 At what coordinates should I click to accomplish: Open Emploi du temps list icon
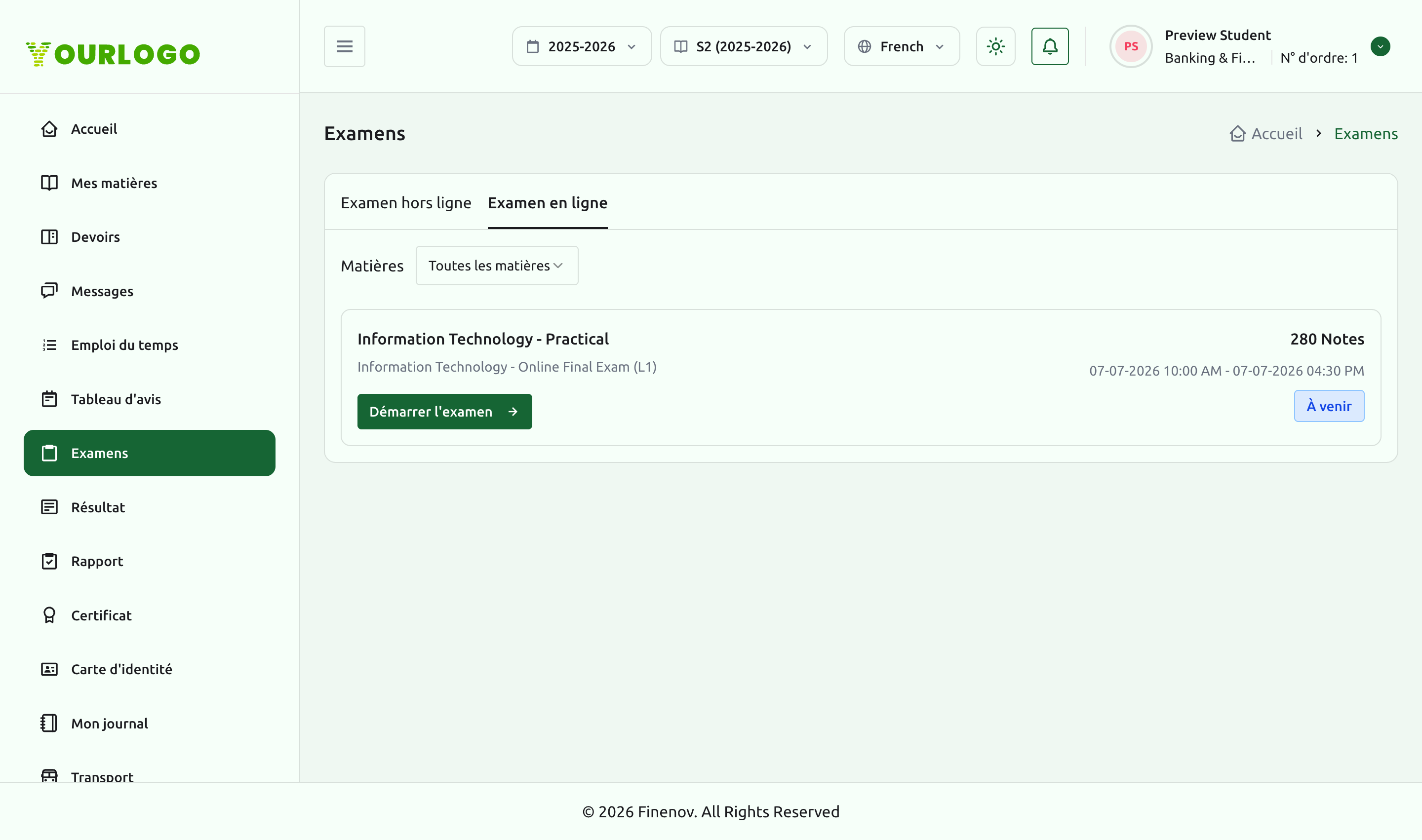(49, 344)
